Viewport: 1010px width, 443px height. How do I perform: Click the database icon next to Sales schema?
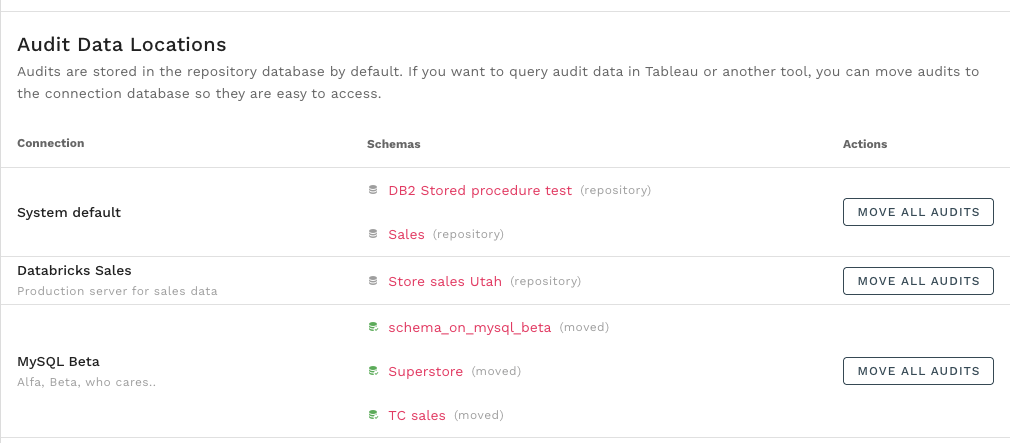373,234
